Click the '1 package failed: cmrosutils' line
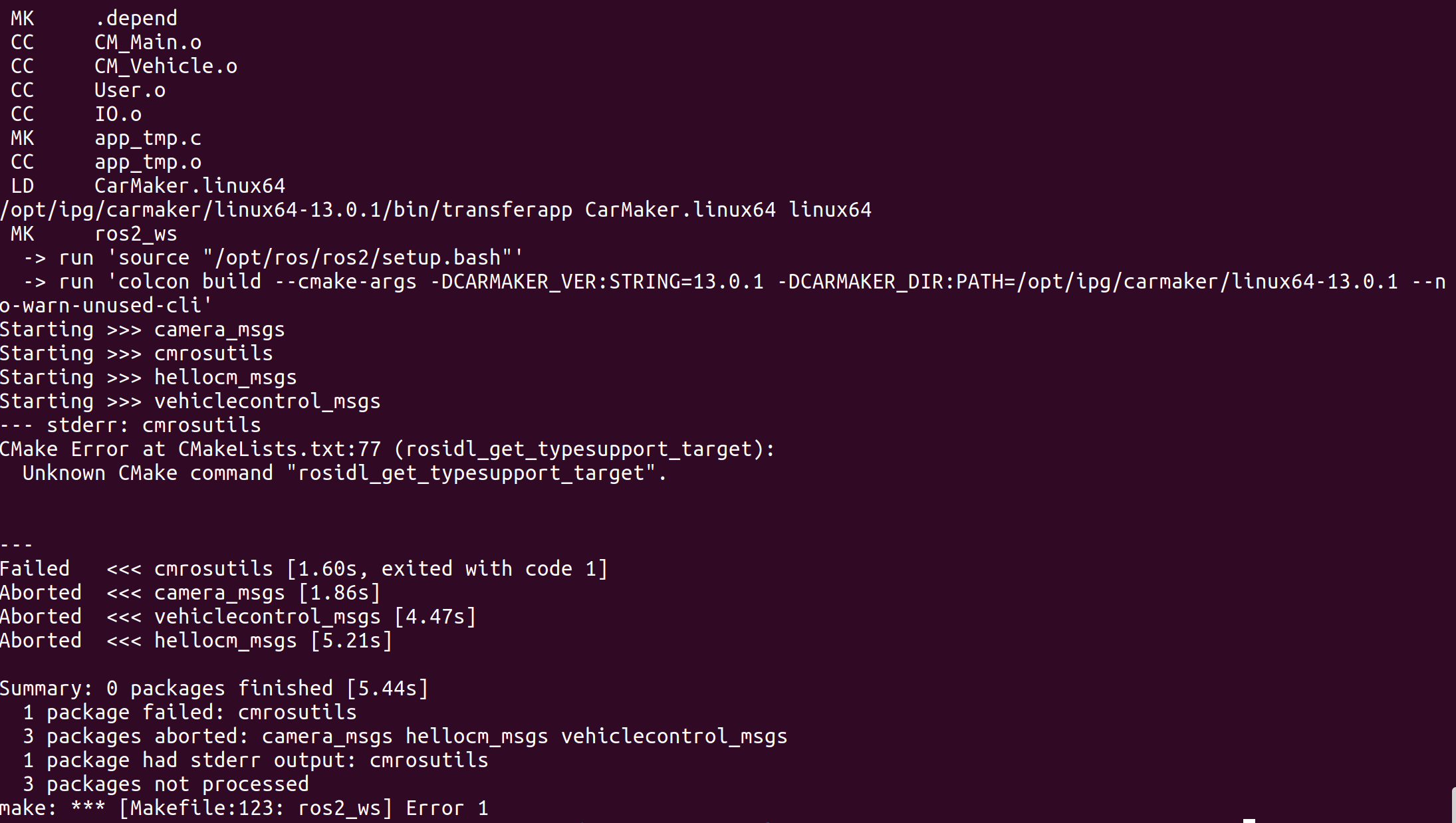This screenshot has height=823, width=1456. 189,713
